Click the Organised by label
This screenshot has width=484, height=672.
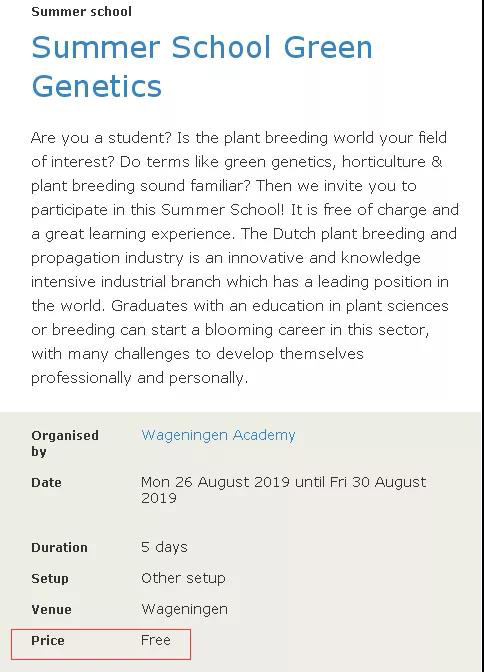click(65, 443)
